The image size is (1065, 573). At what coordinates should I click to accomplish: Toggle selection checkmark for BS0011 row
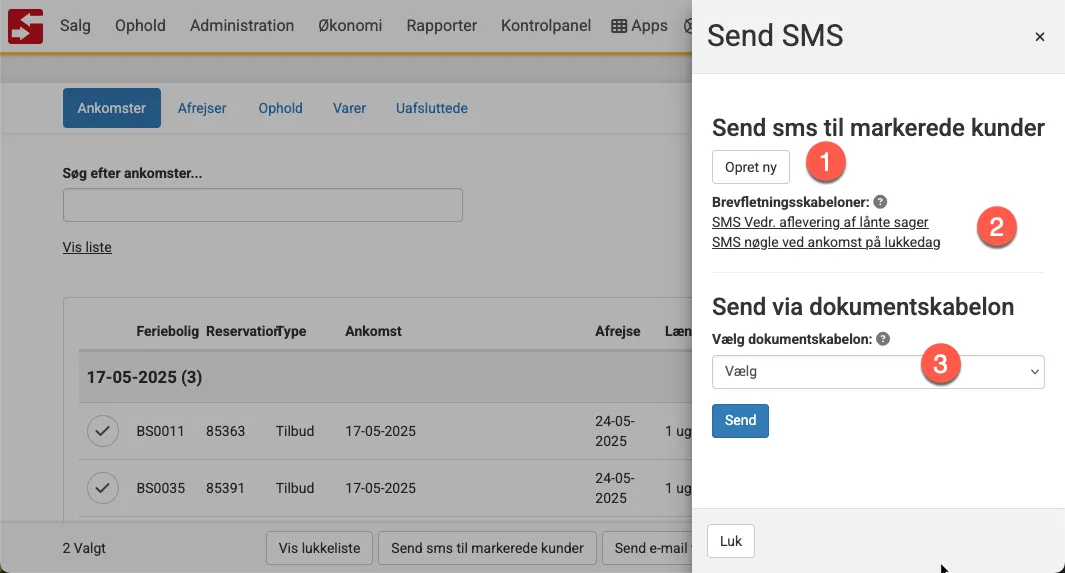101,431
